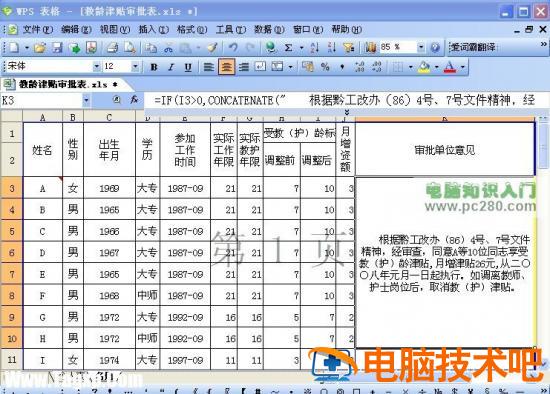
Task: Open the 插入 menu
Action: (x=153, y=29)
